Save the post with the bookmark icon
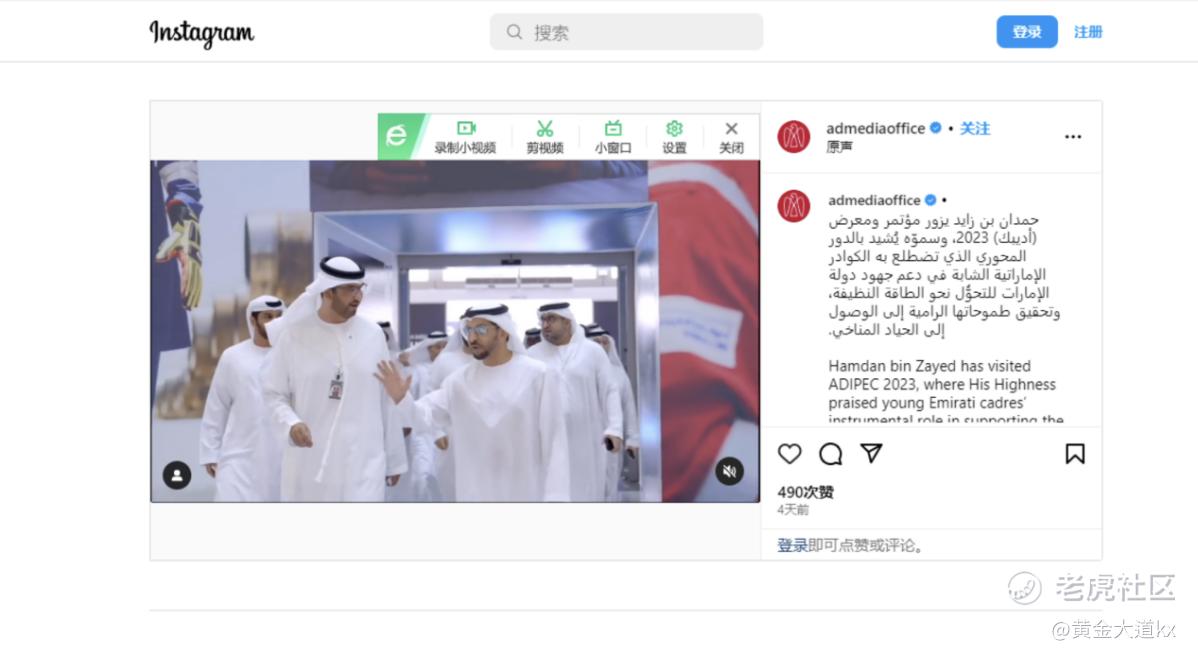This screenshot has width=1198, height=656. point(1074,454)
